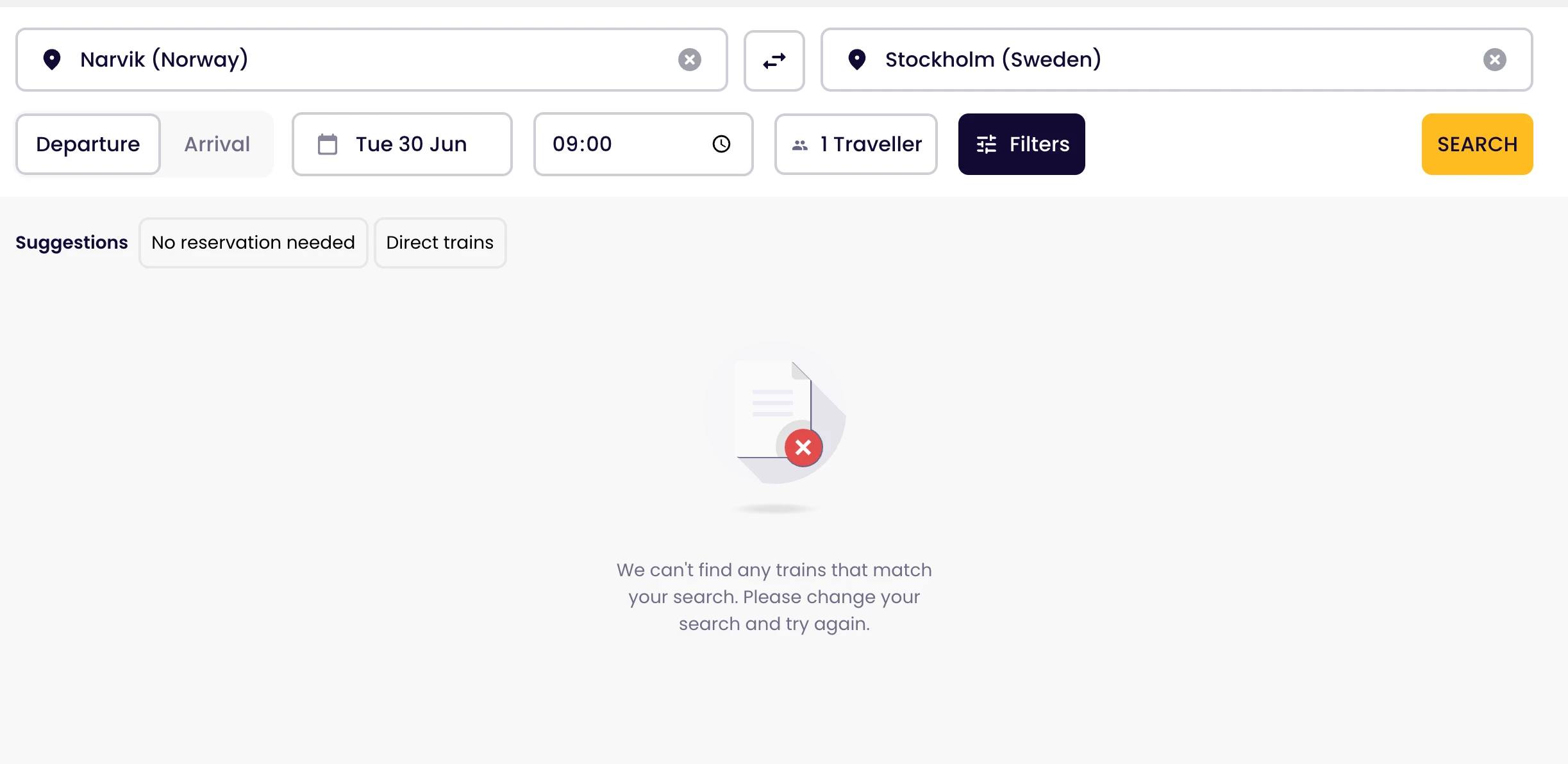Expand the 1 Traveller selector
Screen dimensions: 1568x764
coord(870,144)
